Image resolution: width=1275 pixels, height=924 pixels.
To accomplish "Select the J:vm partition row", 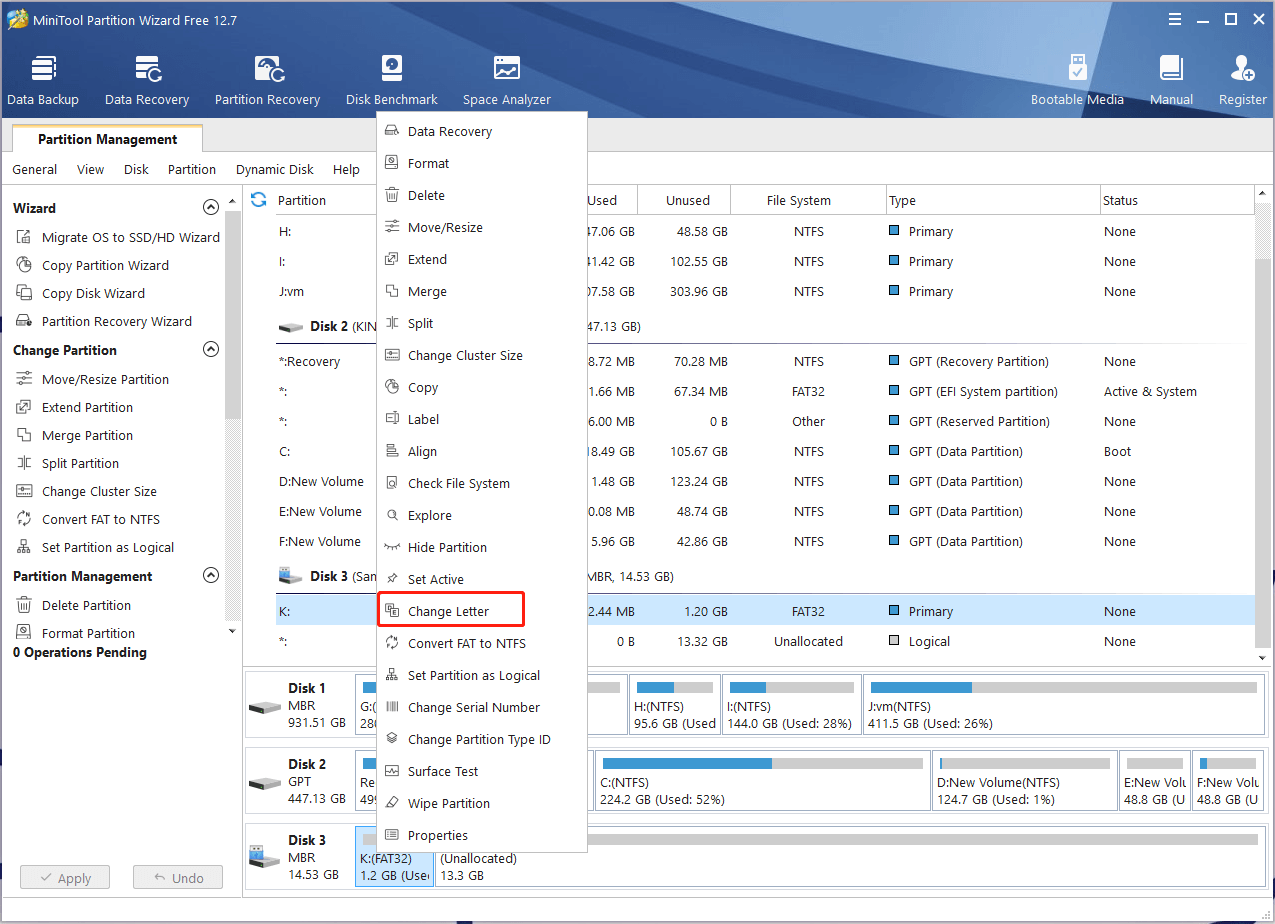I will [x=766, y=292].
